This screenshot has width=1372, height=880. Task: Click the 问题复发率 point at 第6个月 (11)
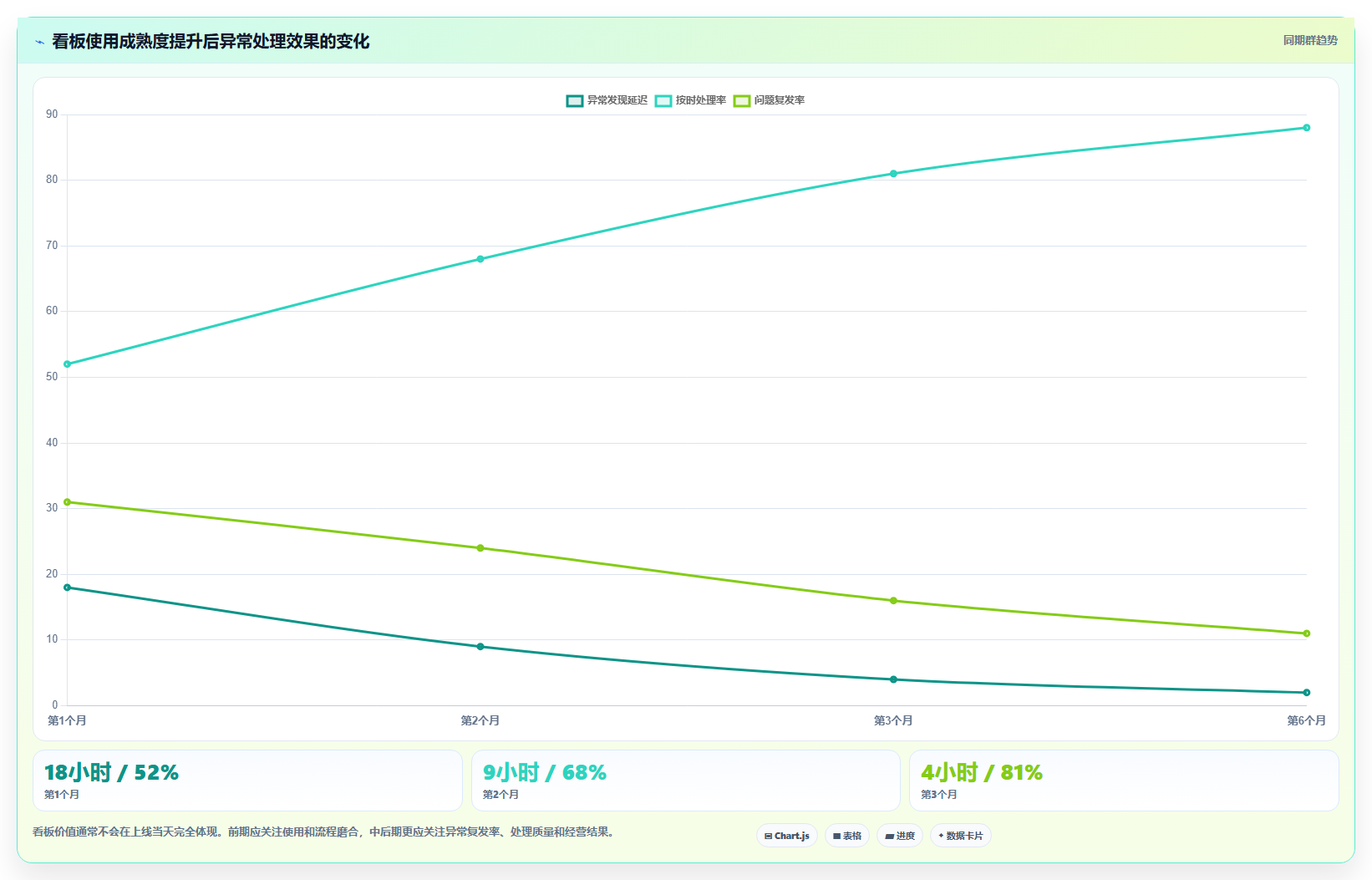pyautogui.click(x=1307, y=633)
